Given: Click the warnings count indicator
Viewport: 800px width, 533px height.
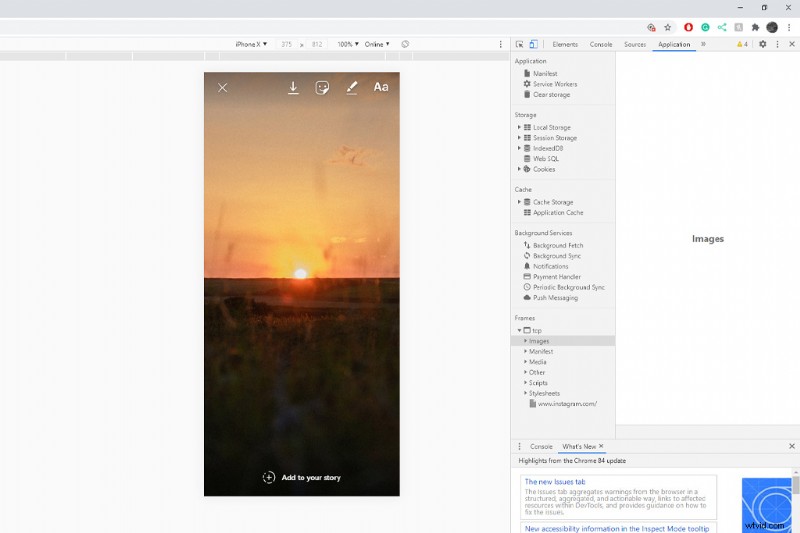Looking at the screenshot, I should (x=742, y=44).
